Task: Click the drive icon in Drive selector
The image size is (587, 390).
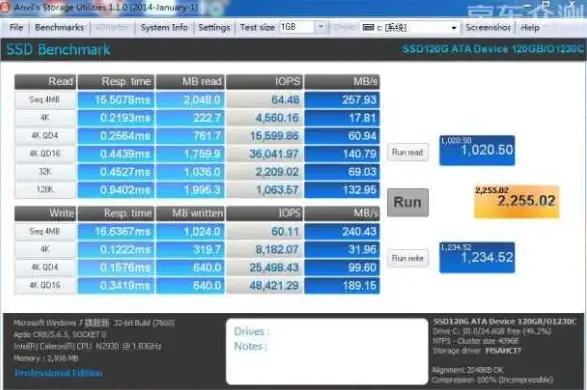Action: coord(368,27)
